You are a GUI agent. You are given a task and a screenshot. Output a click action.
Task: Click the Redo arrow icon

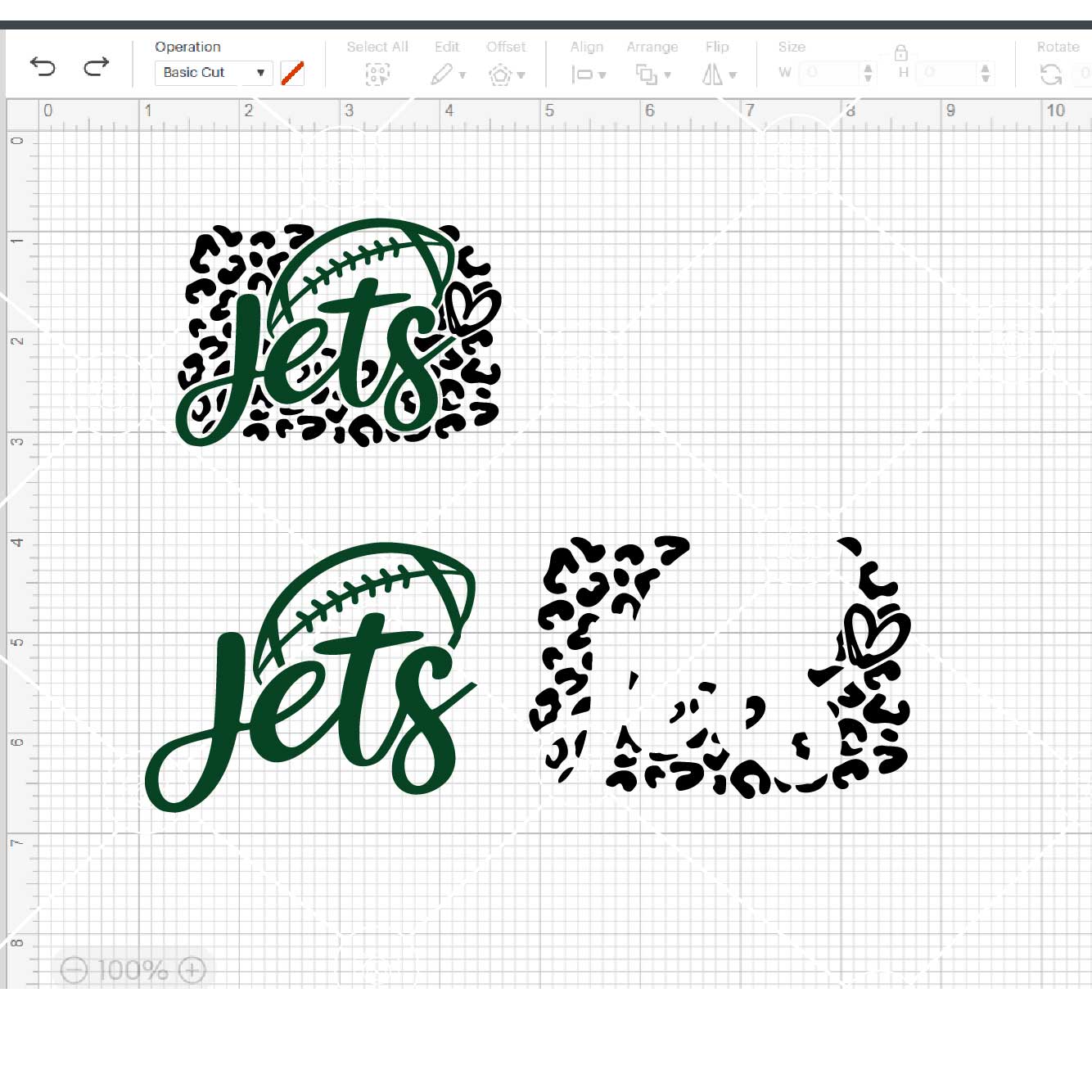(x=97, y=66)
